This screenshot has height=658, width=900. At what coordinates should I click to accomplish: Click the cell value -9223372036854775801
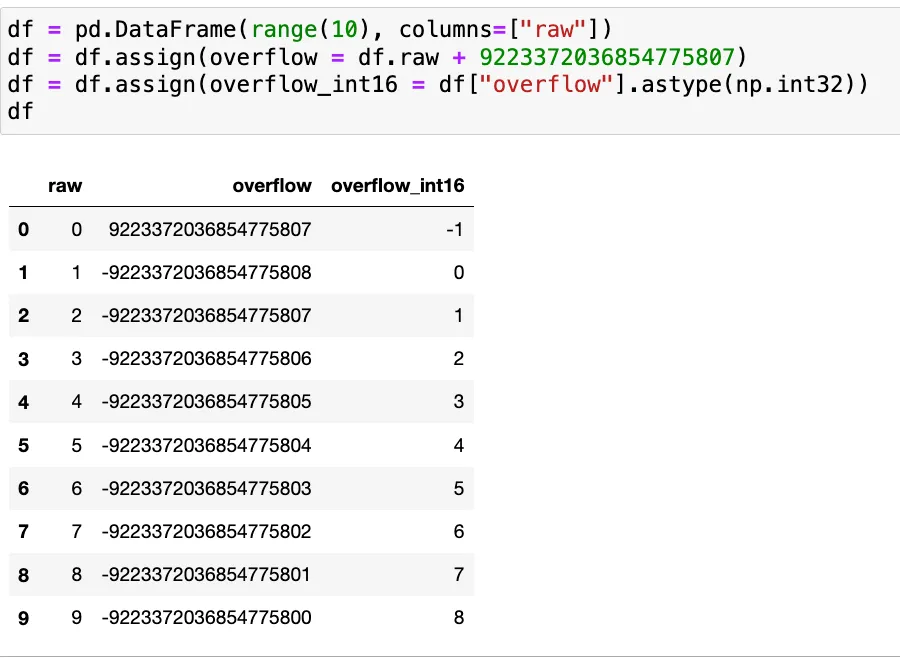pos(207,575)
